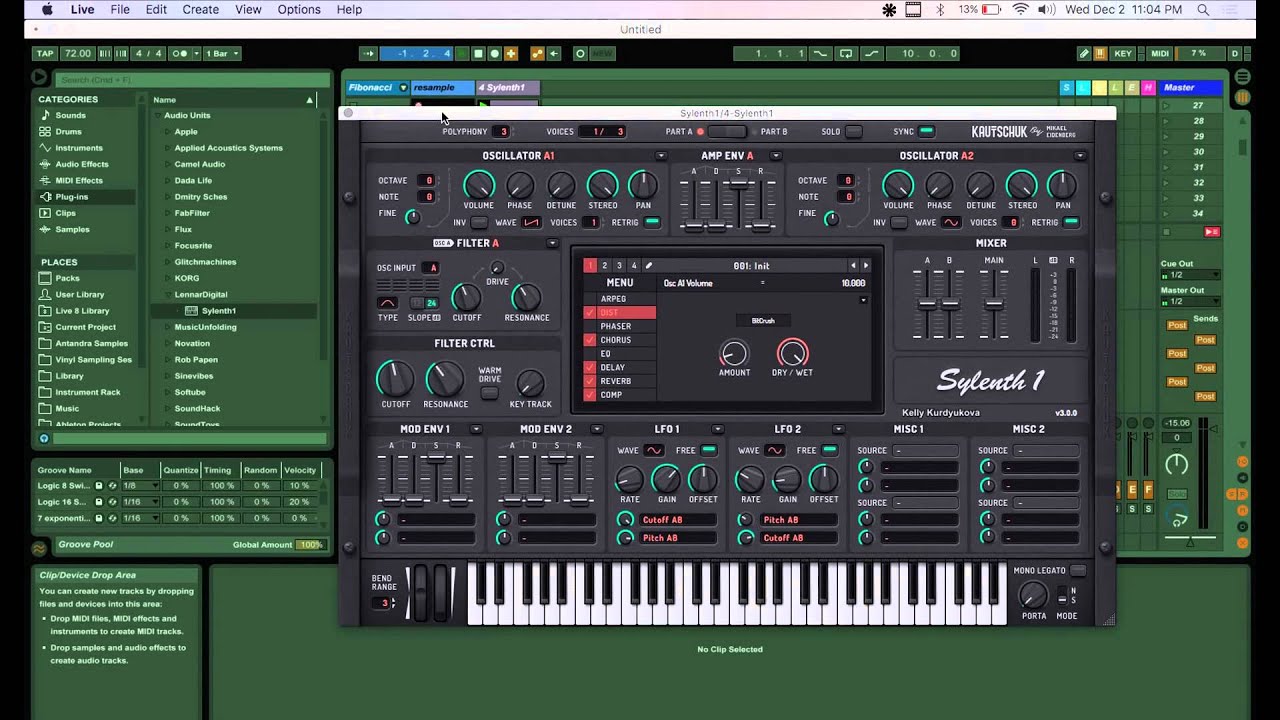Viewport: 1280px width, 720px height.
Task: Go to the next Sylenth1 preset
Action: (x=866, y=266)
